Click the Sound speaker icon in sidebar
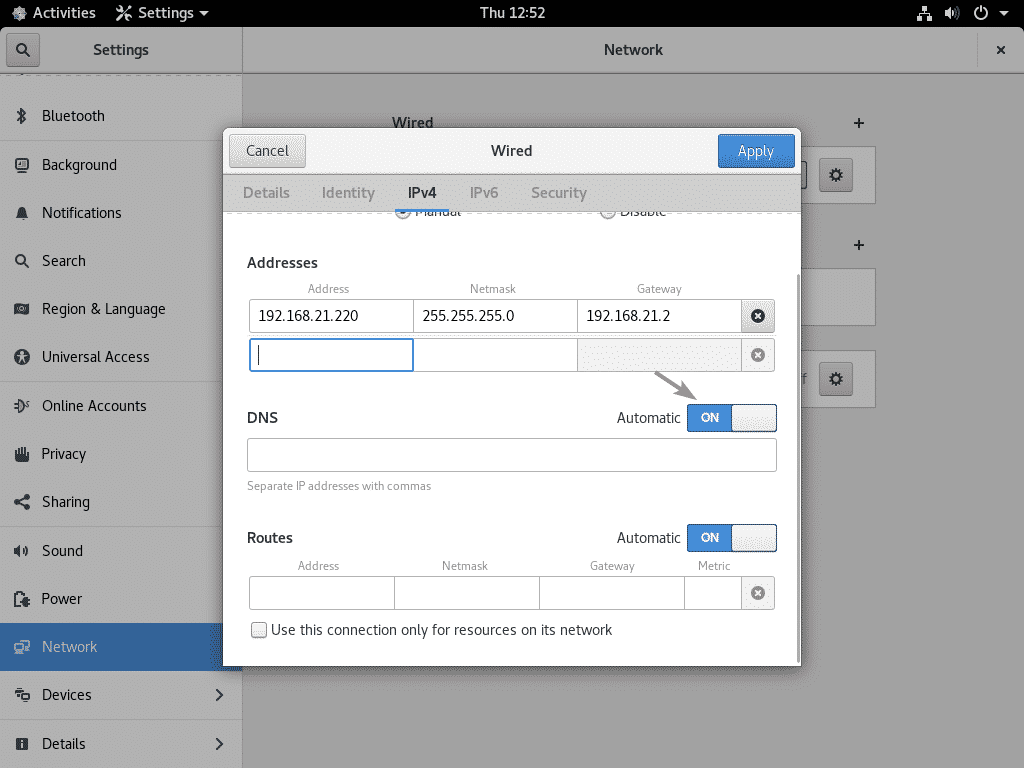The width and height of the screenshot is (1024, 768). click(21, 551)
